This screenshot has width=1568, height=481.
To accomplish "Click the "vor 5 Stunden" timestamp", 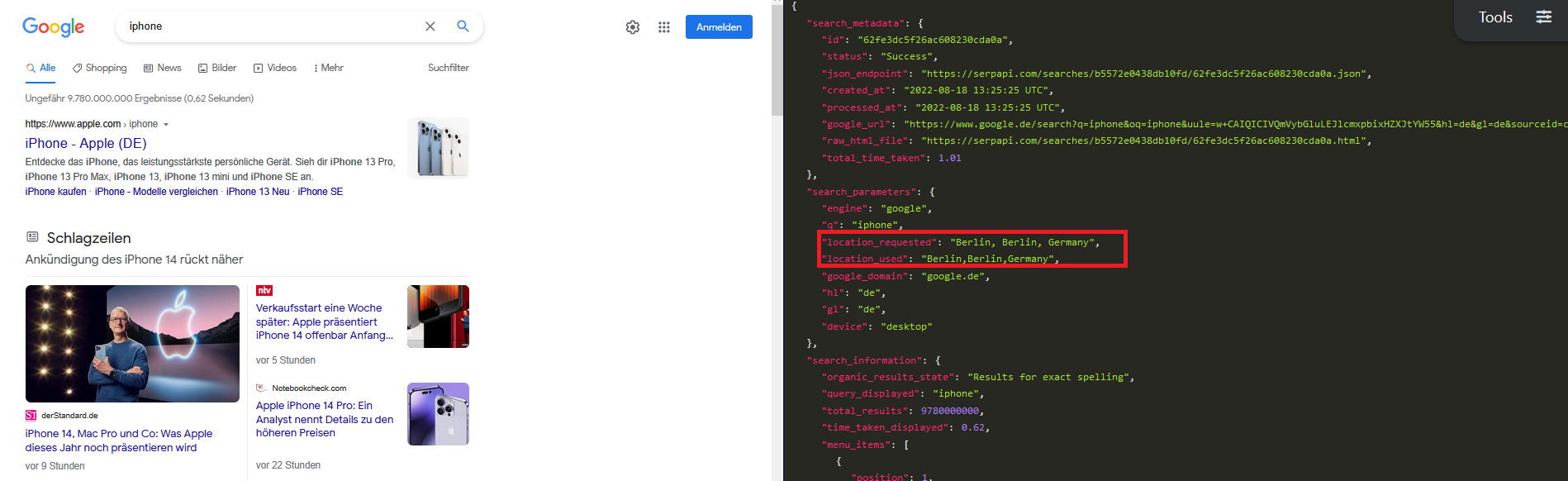I will (286, 360).
